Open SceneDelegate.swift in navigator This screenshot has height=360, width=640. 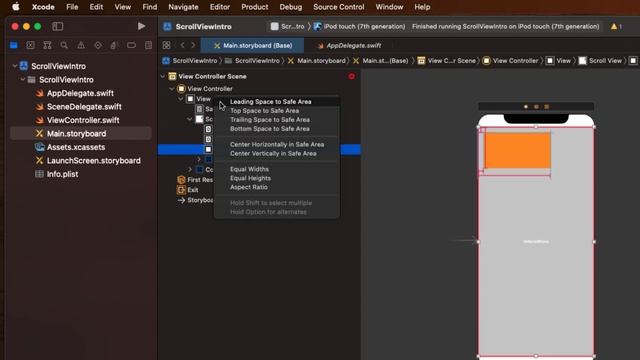point(84,107)
